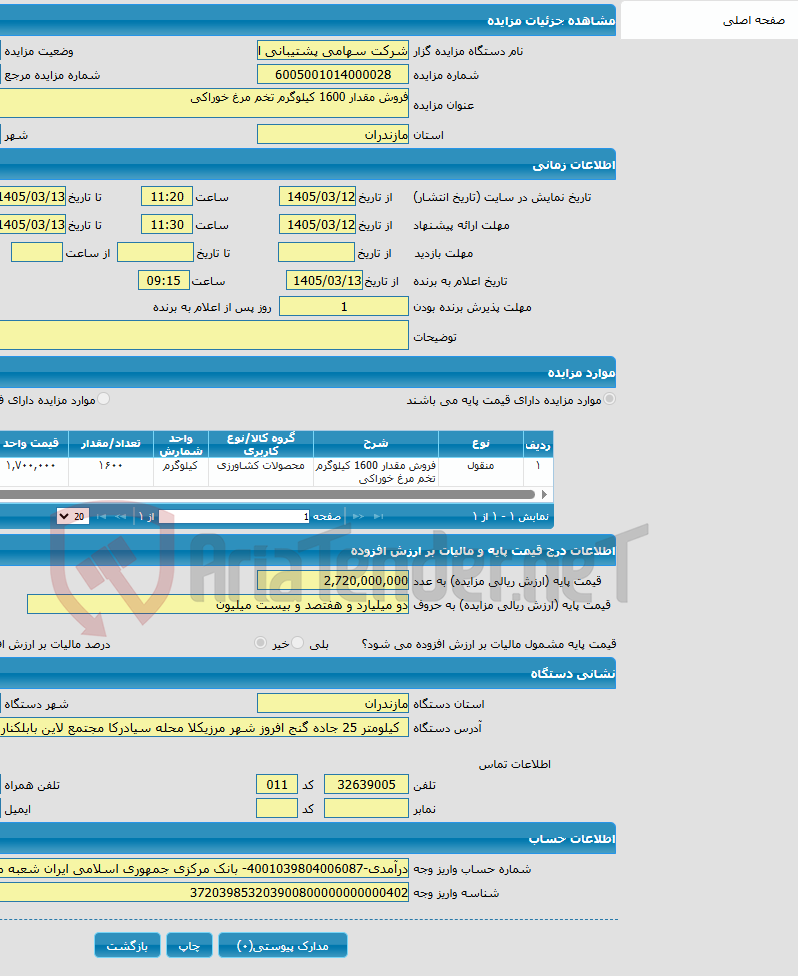This screenshot has width=798, height=976.
Task: Click the چاپ print button
Action: 189,946
